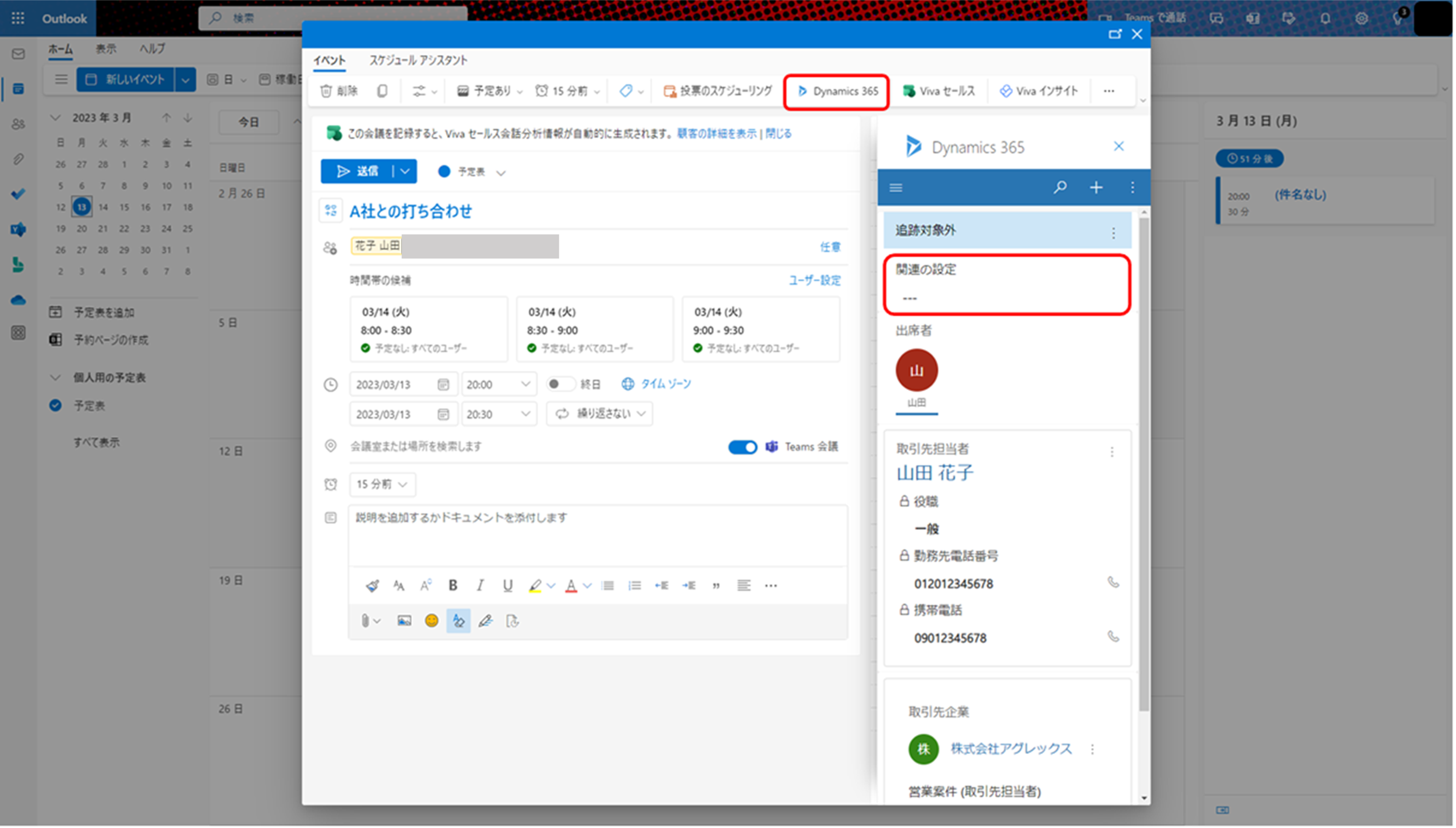This screenshot has width=1456, height=828.
Task: Click the 今日 button in calendar
Action: (249, 122)
